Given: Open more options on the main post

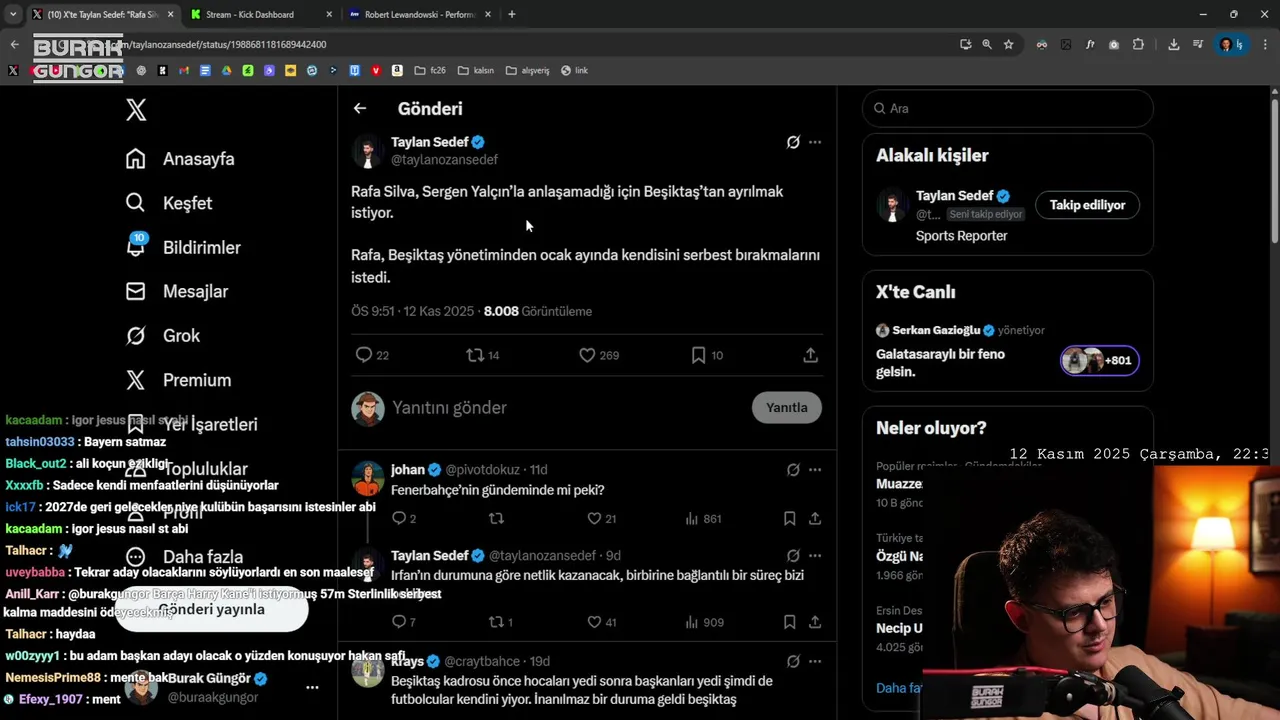Looking at the screenshot, I should [x=815, y=142].
